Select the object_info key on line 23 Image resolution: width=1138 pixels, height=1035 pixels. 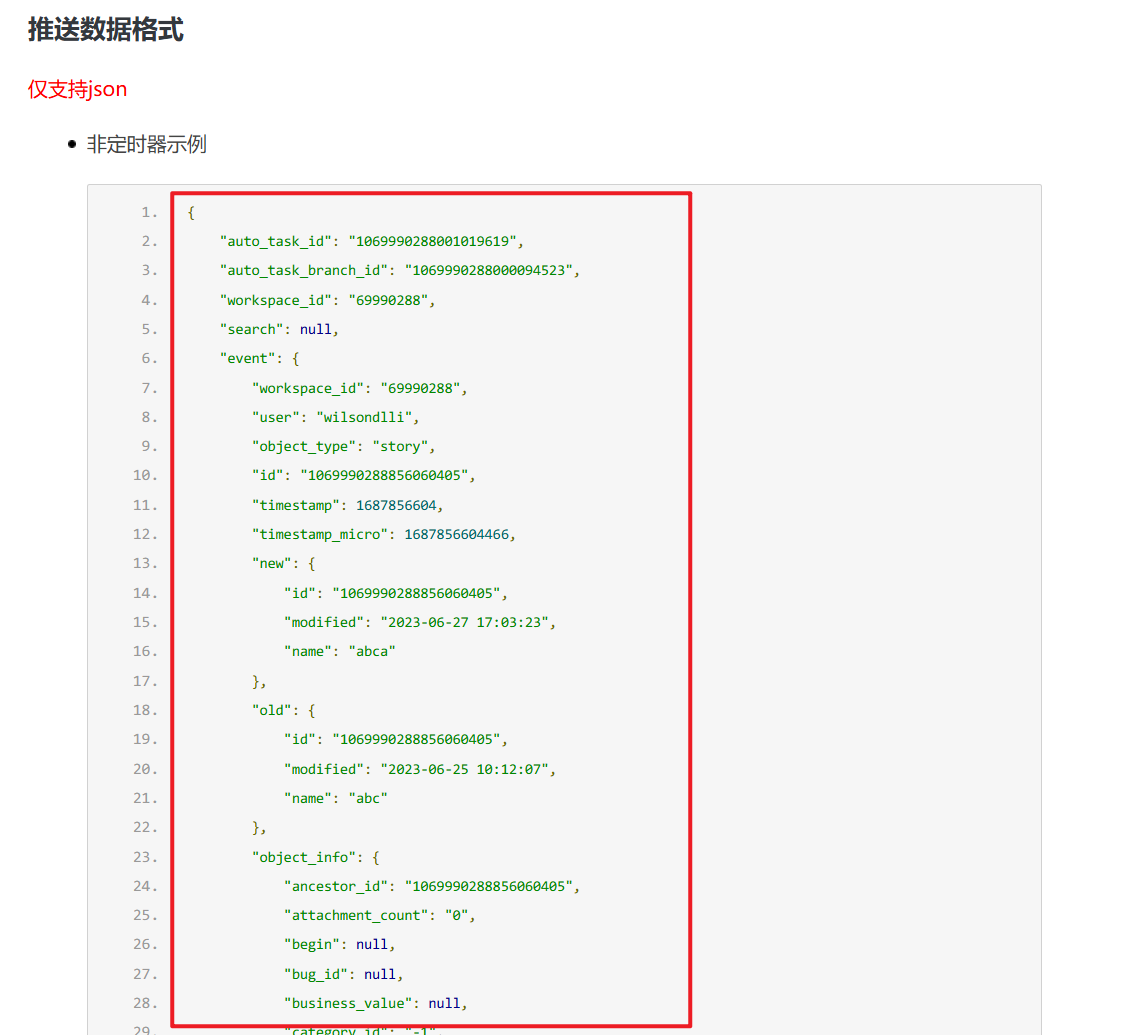(x=305, y=857)
